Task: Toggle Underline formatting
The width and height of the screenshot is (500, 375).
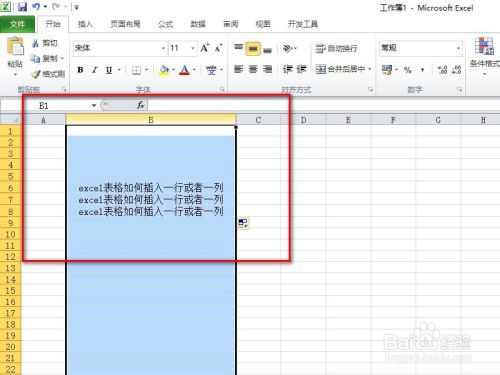Action: pyautogui.click(x=109, y=70)
